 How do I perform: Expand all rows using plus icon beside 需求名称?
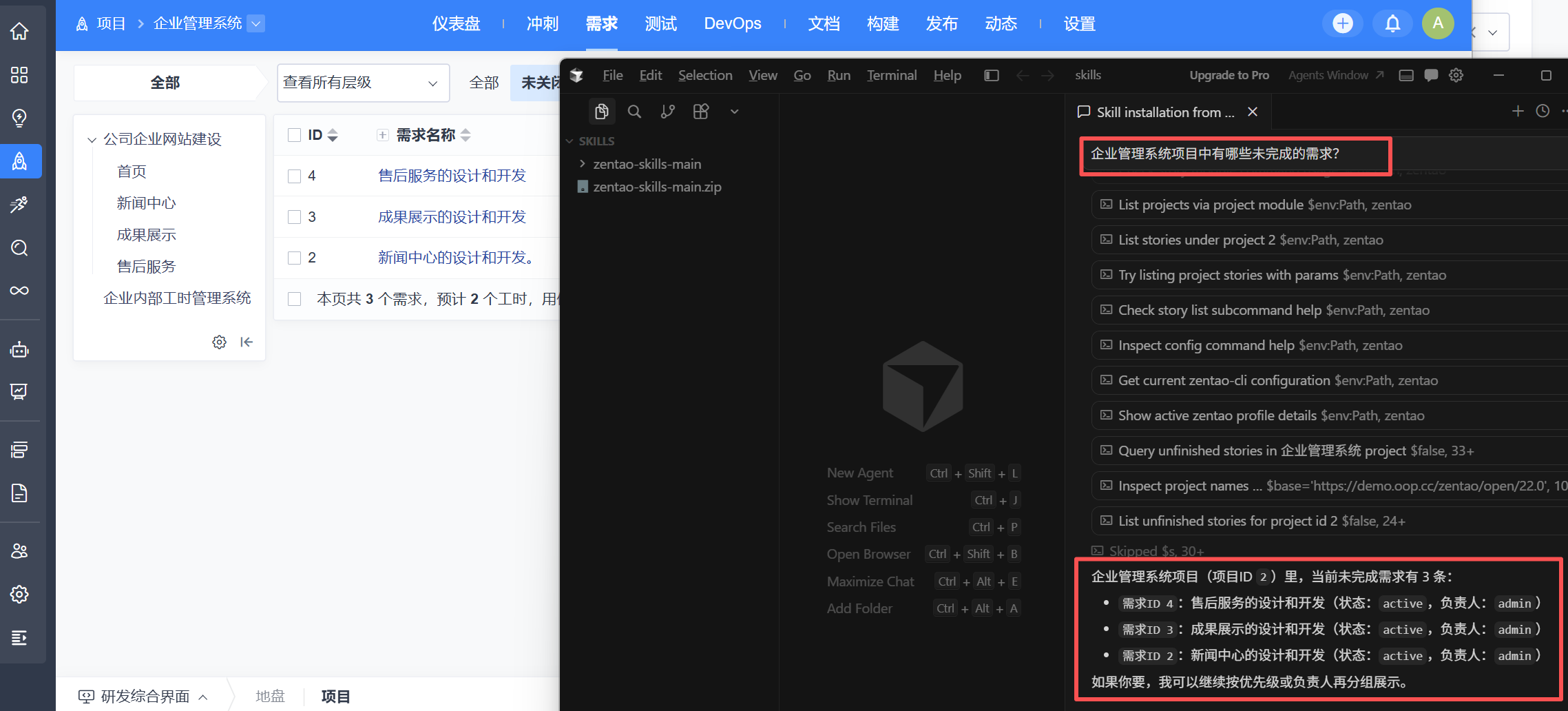pyautogui.click(x=383, y=135)
